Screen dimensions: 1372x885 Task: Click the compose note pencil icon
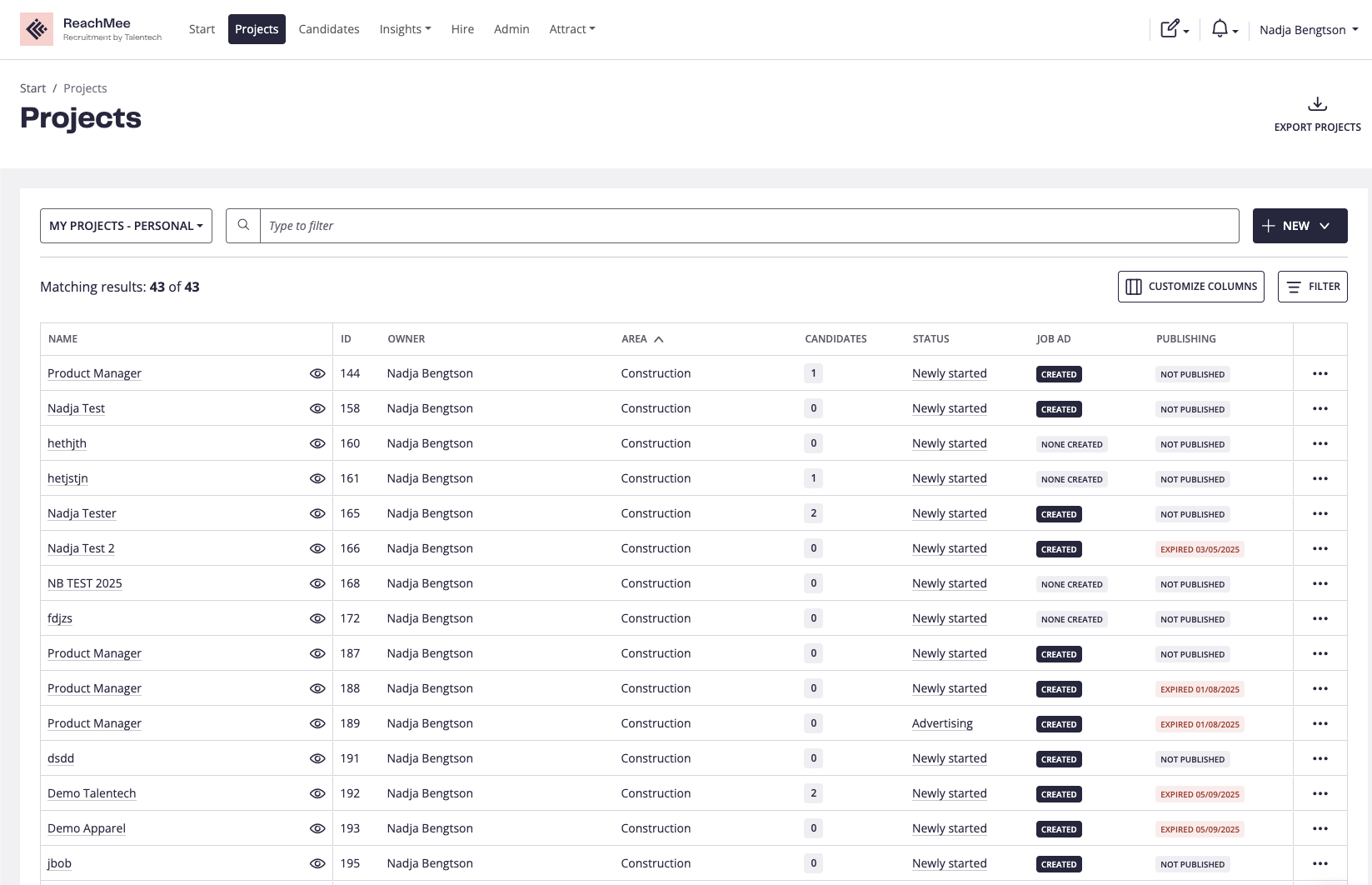click(1170, 29)
